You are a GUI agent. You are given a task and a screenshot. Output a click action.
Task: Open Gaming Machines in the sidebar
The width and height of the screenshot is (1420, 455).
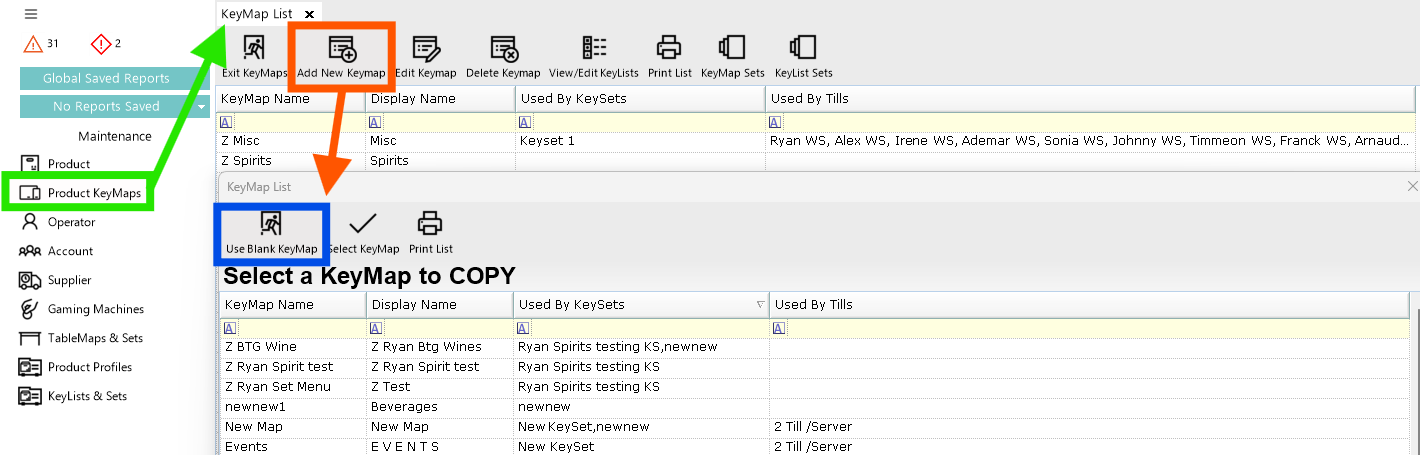pos(95,309)
